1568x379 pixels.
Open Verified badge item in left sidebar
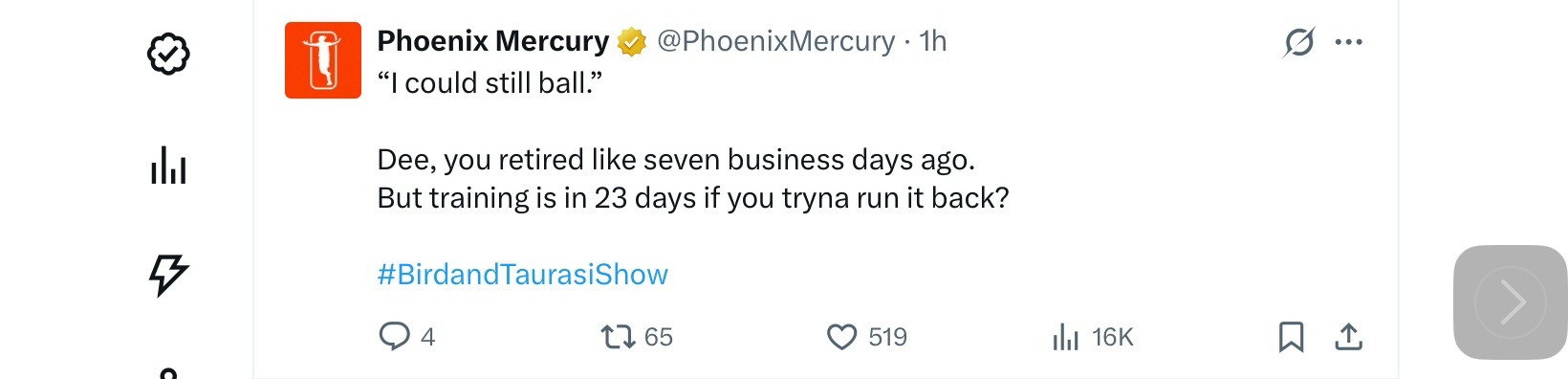click(x=168, y=54)
